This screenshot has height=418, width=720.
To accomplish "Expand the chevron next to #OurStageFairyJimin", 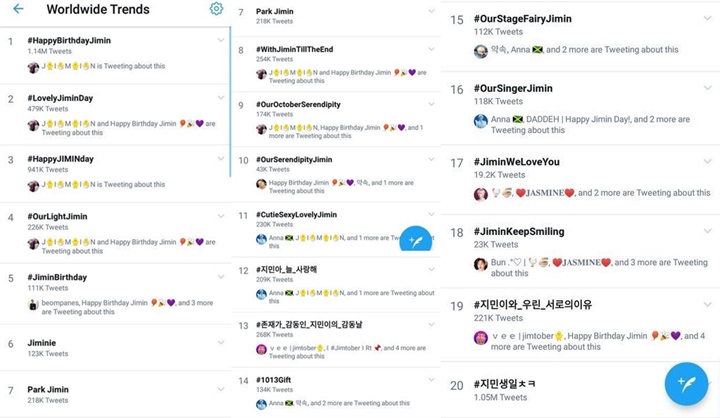I will pyautogui.click(x=707, y=18).
